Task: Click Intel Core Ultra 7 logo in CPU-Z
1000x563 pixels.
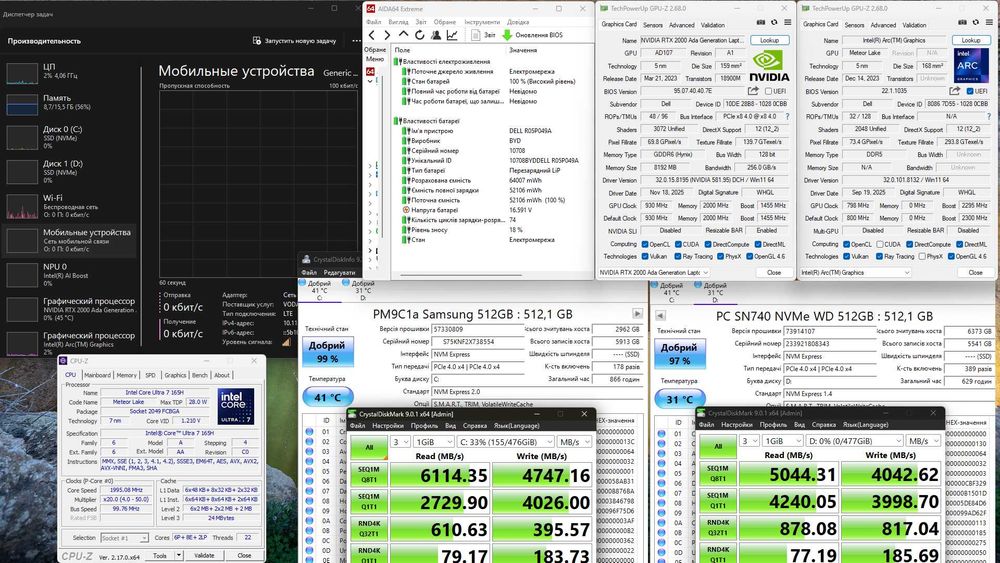Action: (x=235, y=406)
